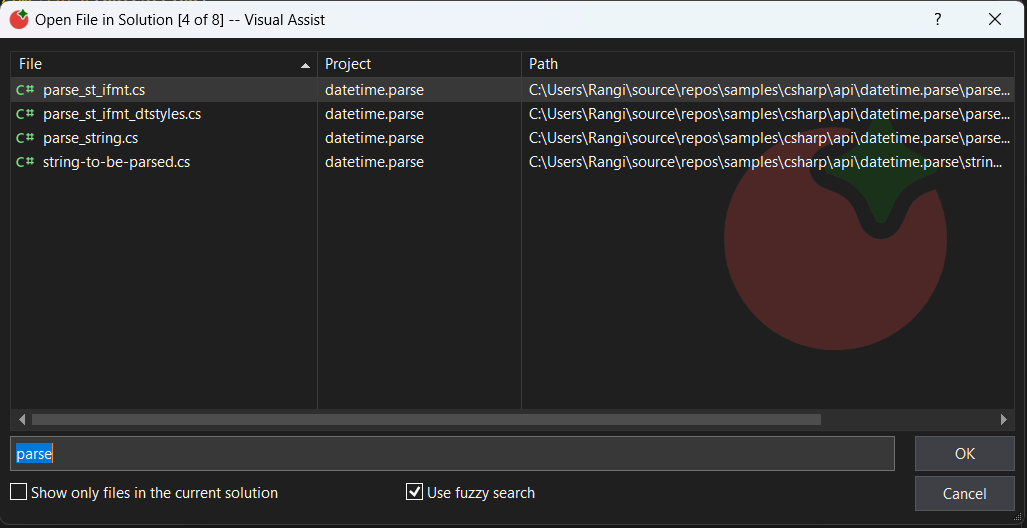
Task: Close the Open File in Solution dialog
Action: click(995, 20)
